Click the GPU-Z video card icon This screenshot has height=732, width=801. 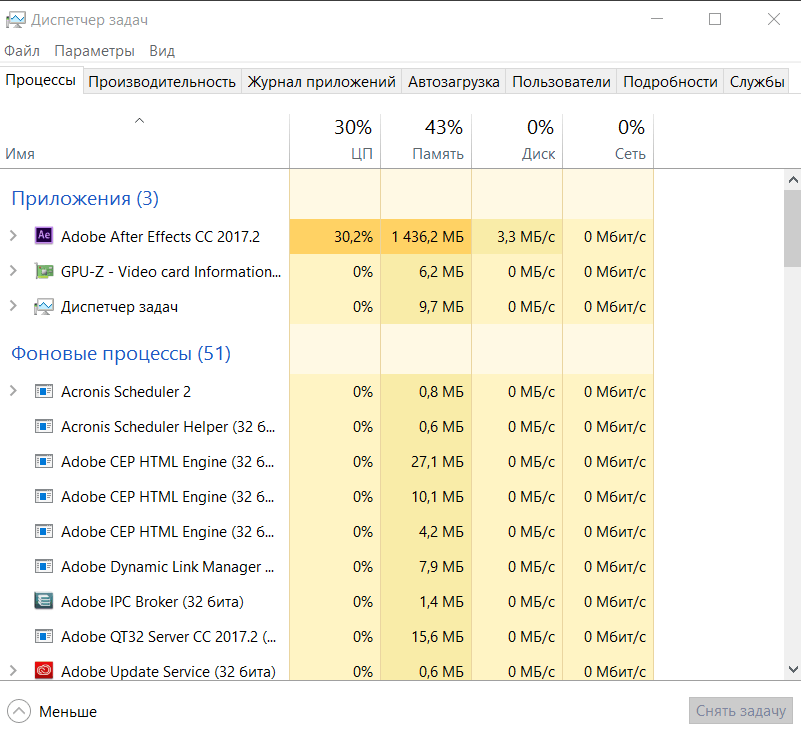point(44,271)
